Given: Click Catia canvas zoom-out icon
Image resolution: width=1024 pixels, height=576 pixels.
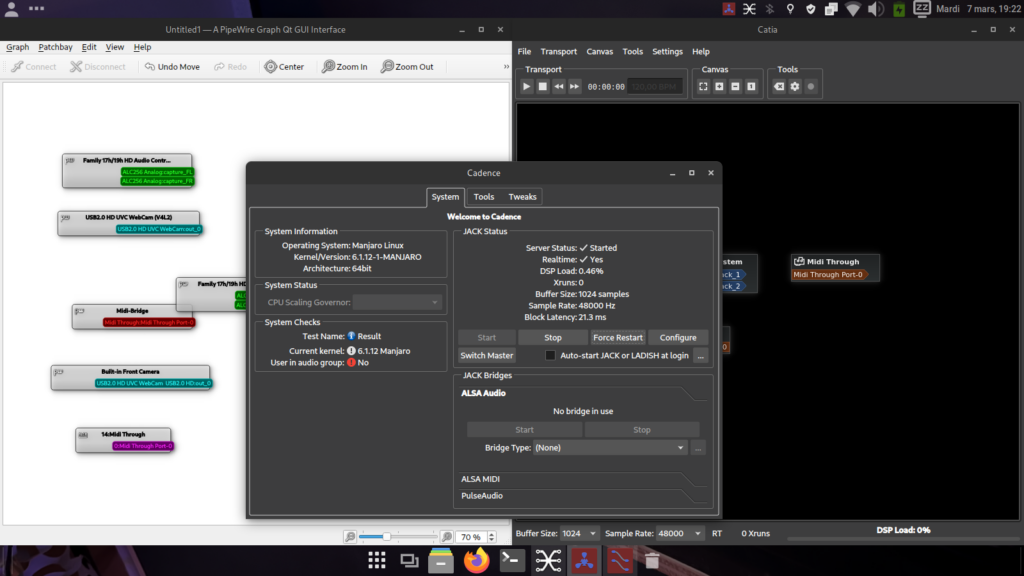Looking at the screenshot, I should 735,86.
